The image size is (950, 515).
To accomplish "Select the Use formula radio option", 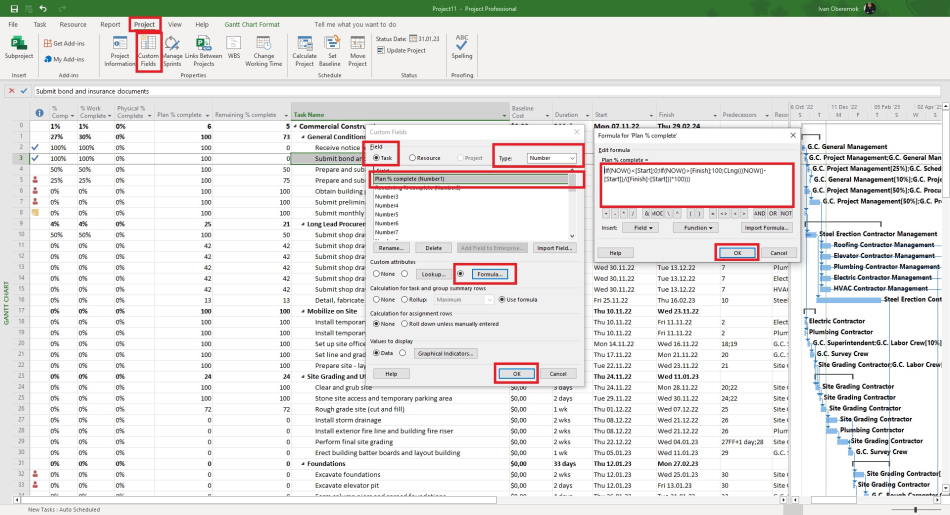I will click(502, 299).
